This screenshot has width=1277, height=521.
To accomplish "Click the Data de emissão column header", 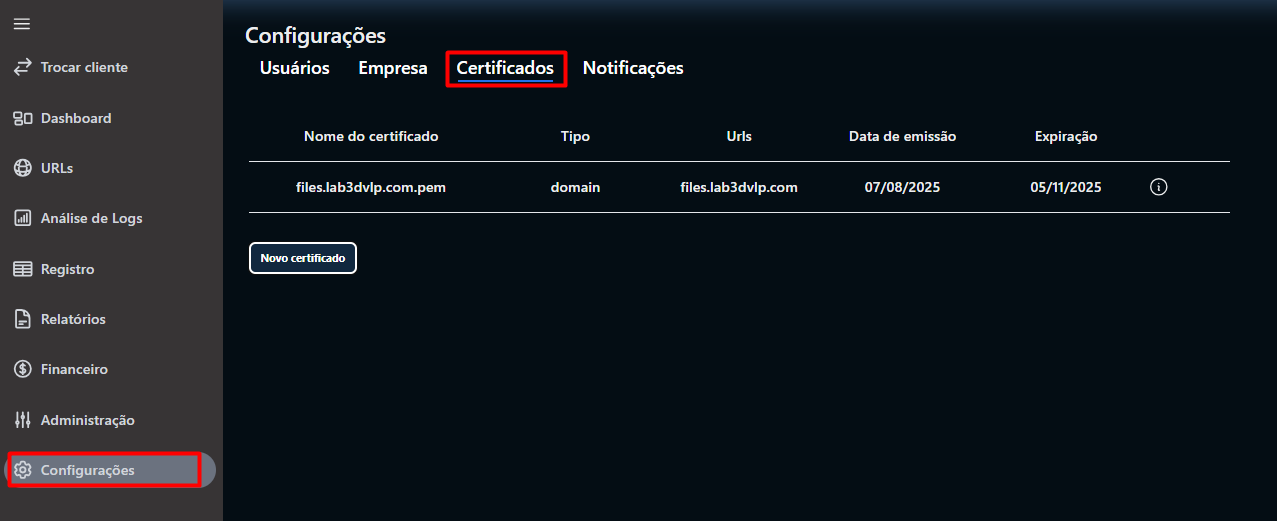I will pos(902,136).
